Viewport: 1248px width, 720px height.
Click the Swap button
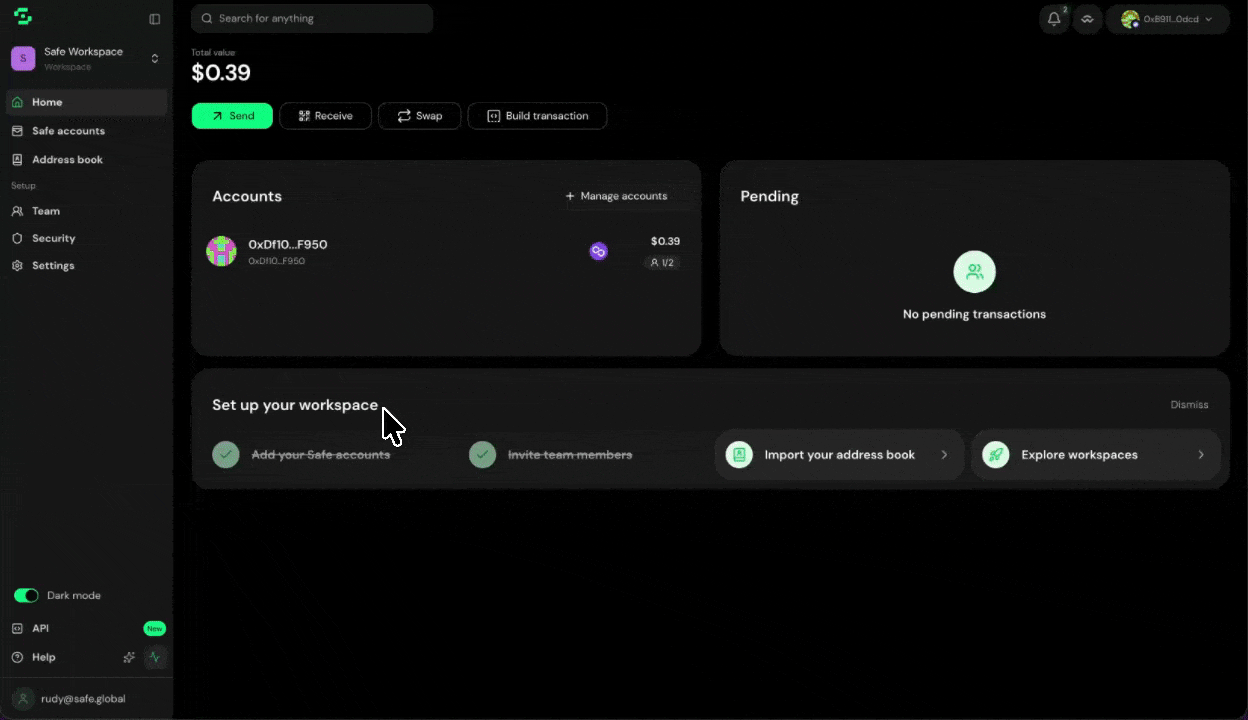point(420,116)
